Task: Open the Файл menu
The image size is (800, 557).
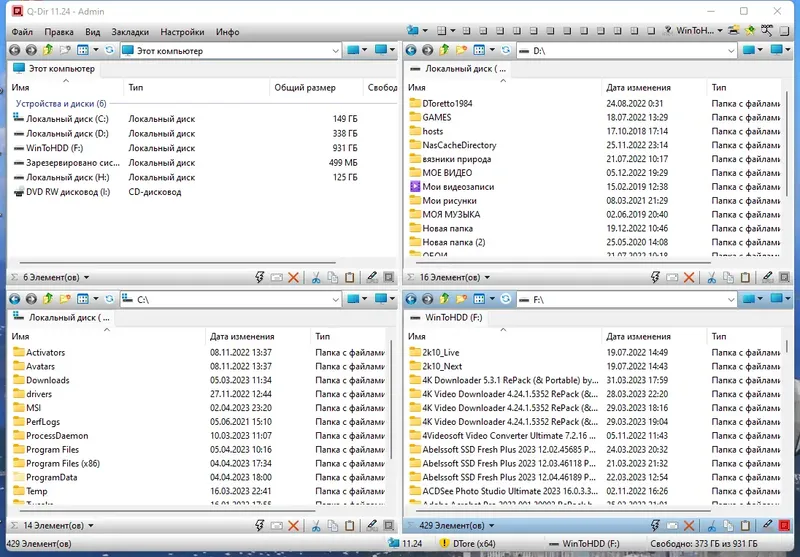Action: point(22,32)
